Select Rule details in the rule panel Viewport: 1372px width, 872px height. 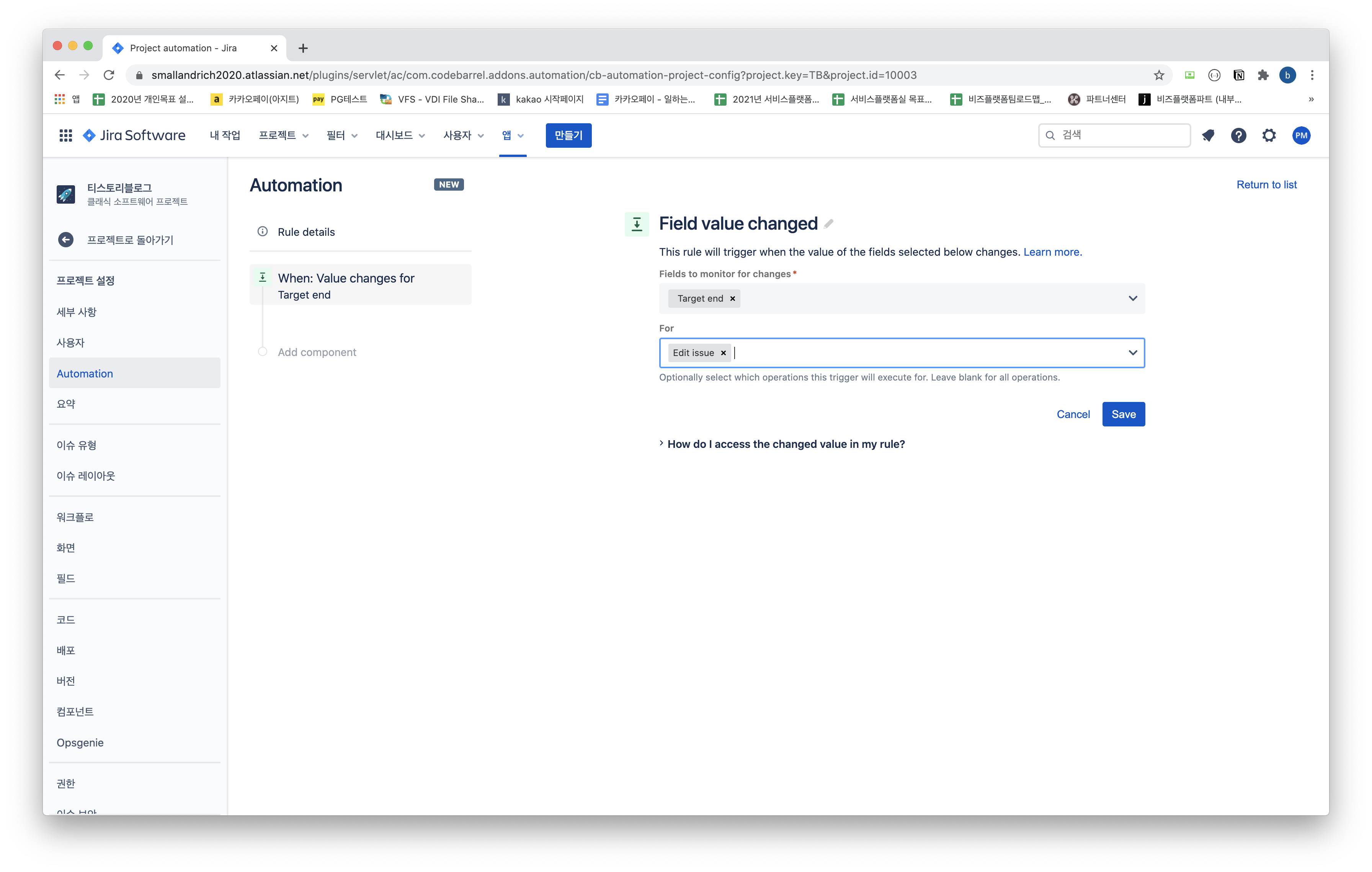[306, 232]
